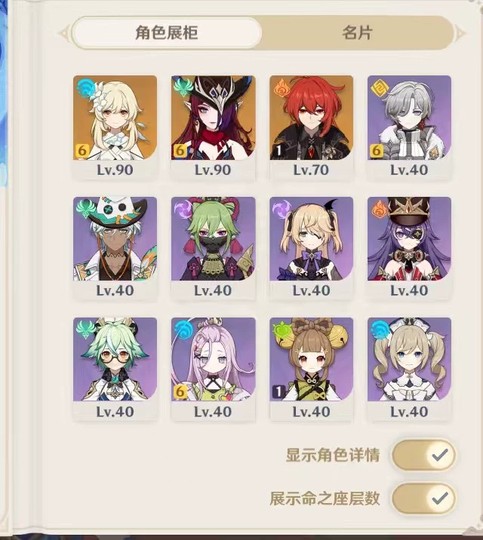This screenshot has height=540, width=483.
Task: Switch to the 名片 tab
Action: pyautogui.click(x=357, y=33)
